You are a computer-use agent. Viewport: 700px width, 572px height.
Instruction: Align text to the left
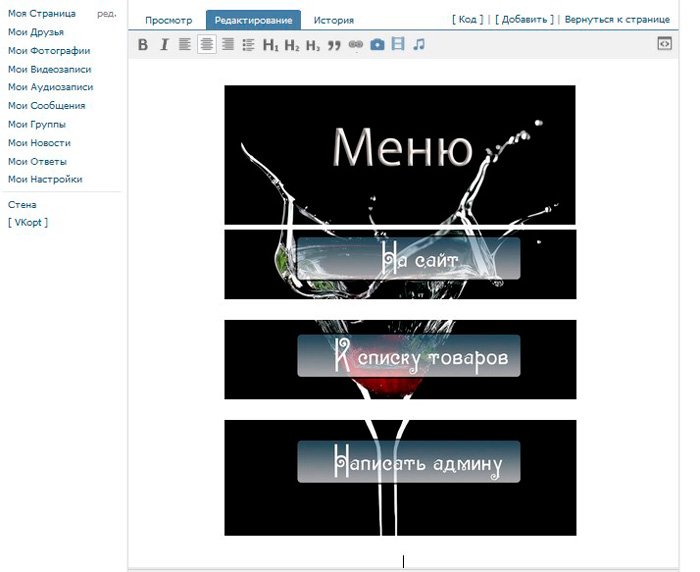pos(185,45)
